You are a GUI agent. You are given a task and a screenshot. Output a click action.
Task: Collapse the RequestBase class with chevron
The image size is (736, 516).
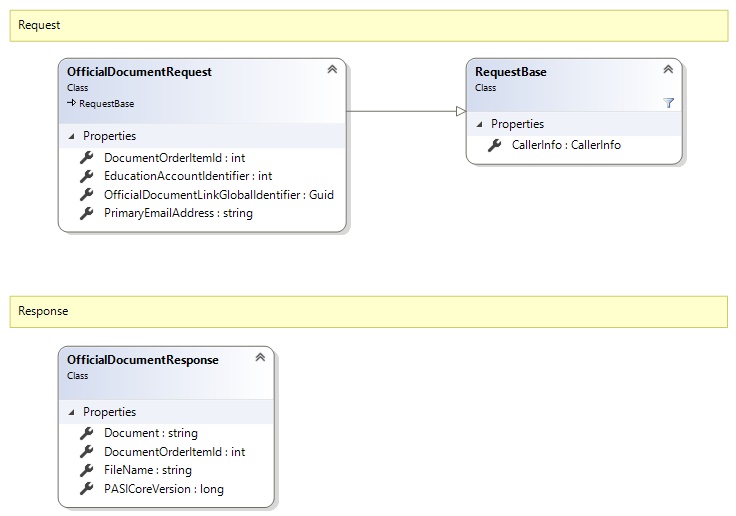668,70
